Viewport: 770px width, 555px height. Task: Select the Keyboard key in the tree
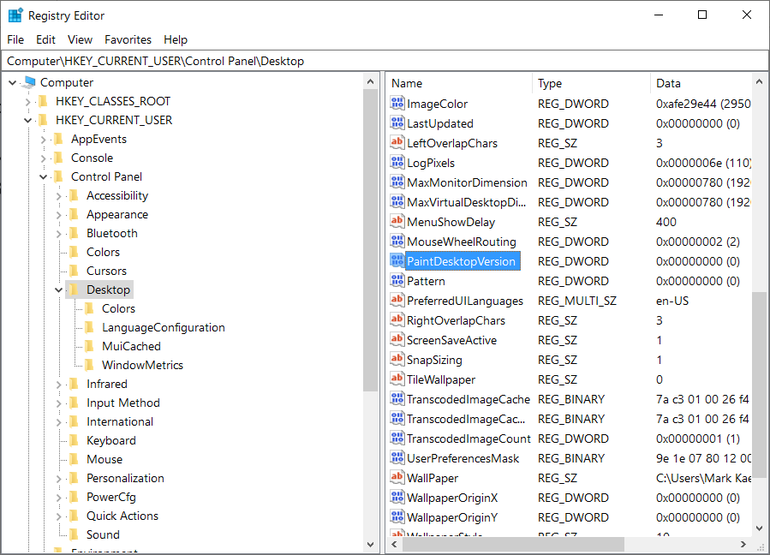pos(111,441)
